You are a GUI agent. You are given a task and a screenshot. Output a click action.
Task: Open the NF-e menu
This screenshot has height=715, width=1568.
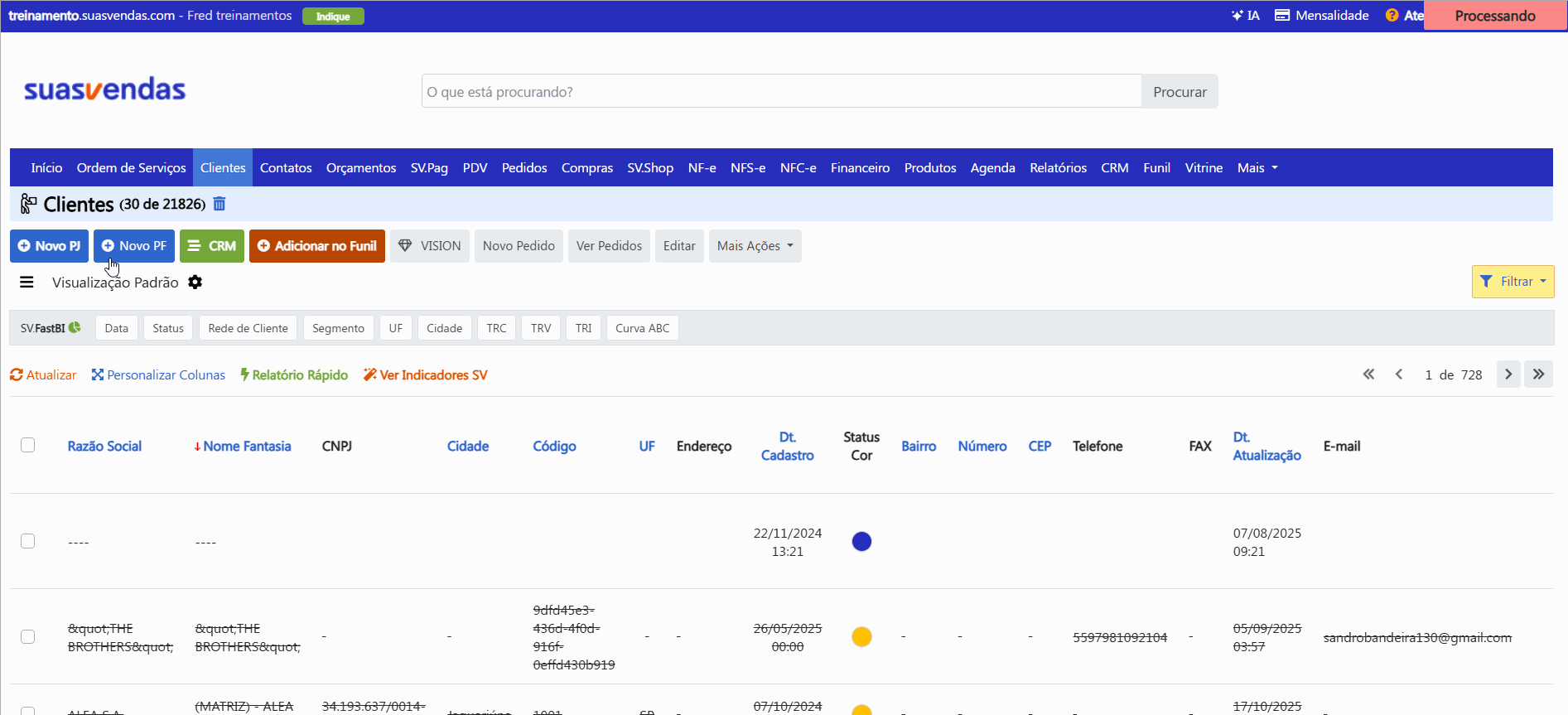click(x=702, y=167)
